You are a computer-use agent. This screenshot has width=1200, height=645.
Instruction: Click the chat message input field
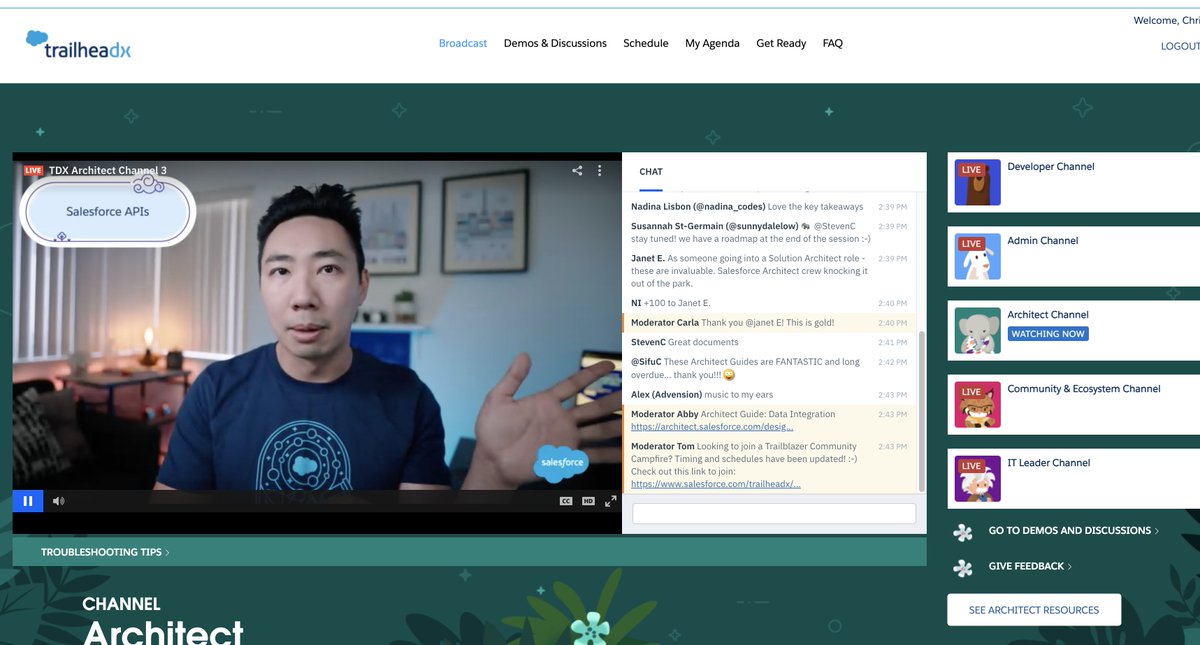(x=774, y=513)
